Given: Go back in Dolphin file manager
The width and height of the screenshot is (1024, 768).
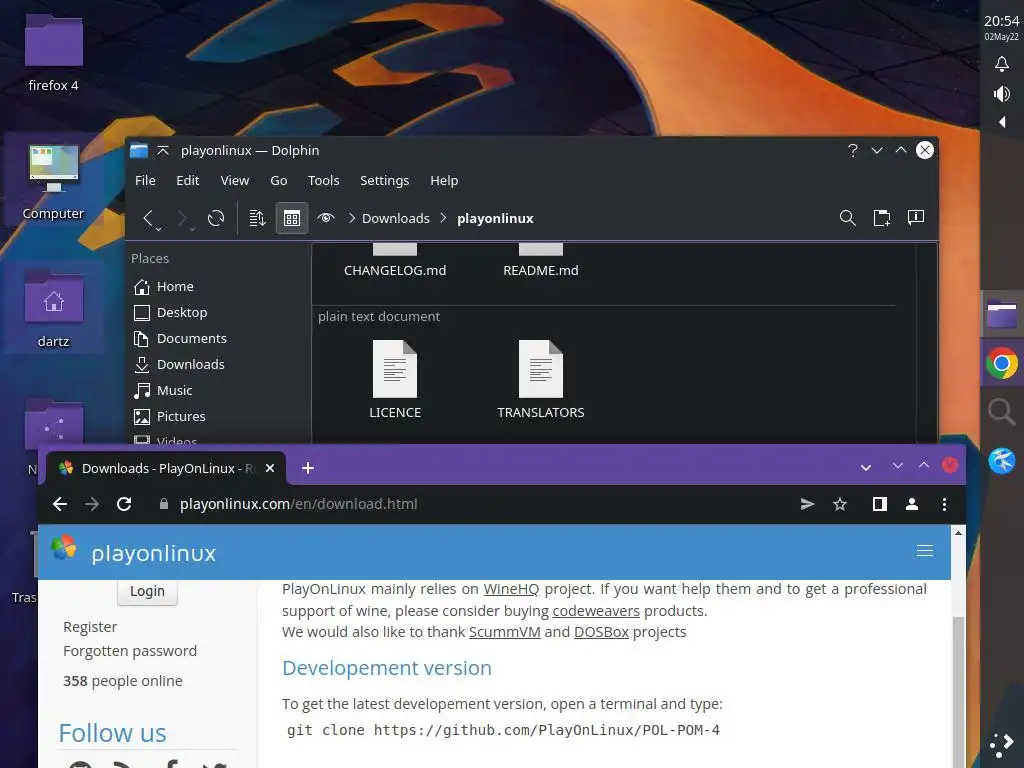Looking at the screenshot, I should coord(148,217).
